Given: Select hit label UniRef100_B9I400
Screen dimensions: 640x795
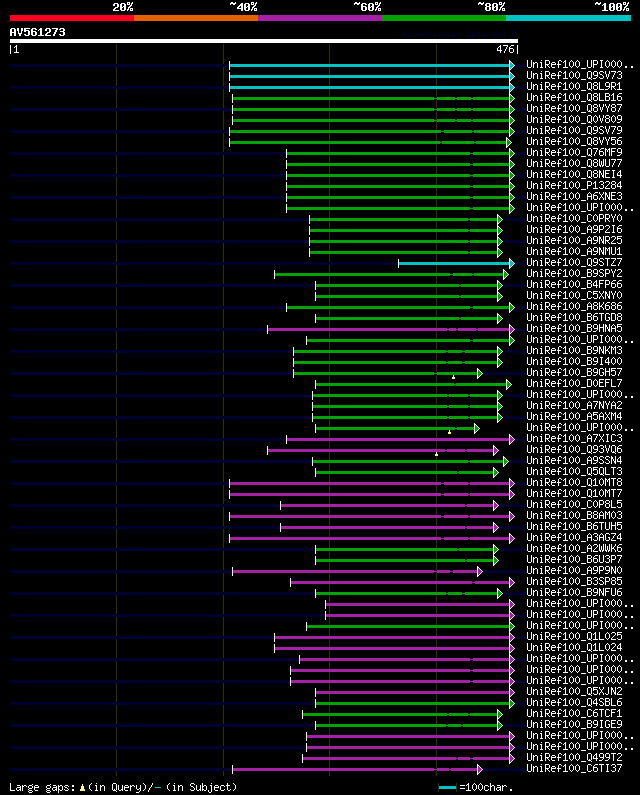Looking at the screenshot, I should [x=574, y=362].
